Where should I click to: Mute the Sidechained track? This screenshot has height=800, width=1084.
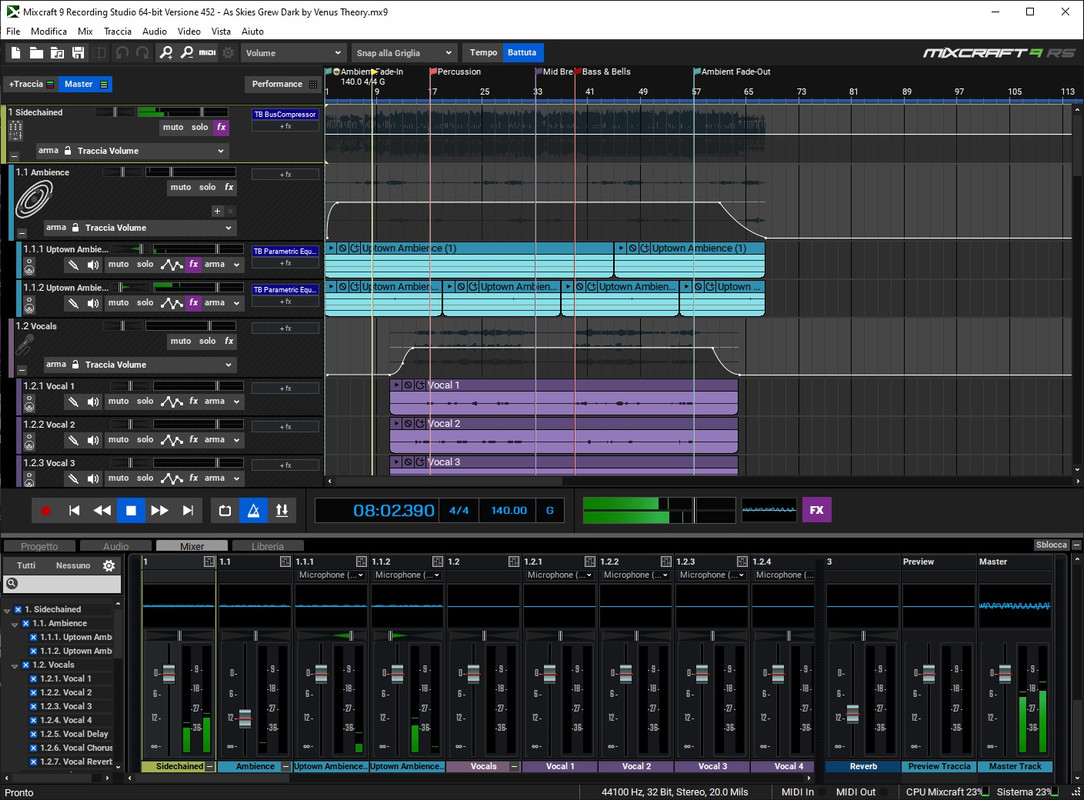pyautogui.click(x=173, y=127)
